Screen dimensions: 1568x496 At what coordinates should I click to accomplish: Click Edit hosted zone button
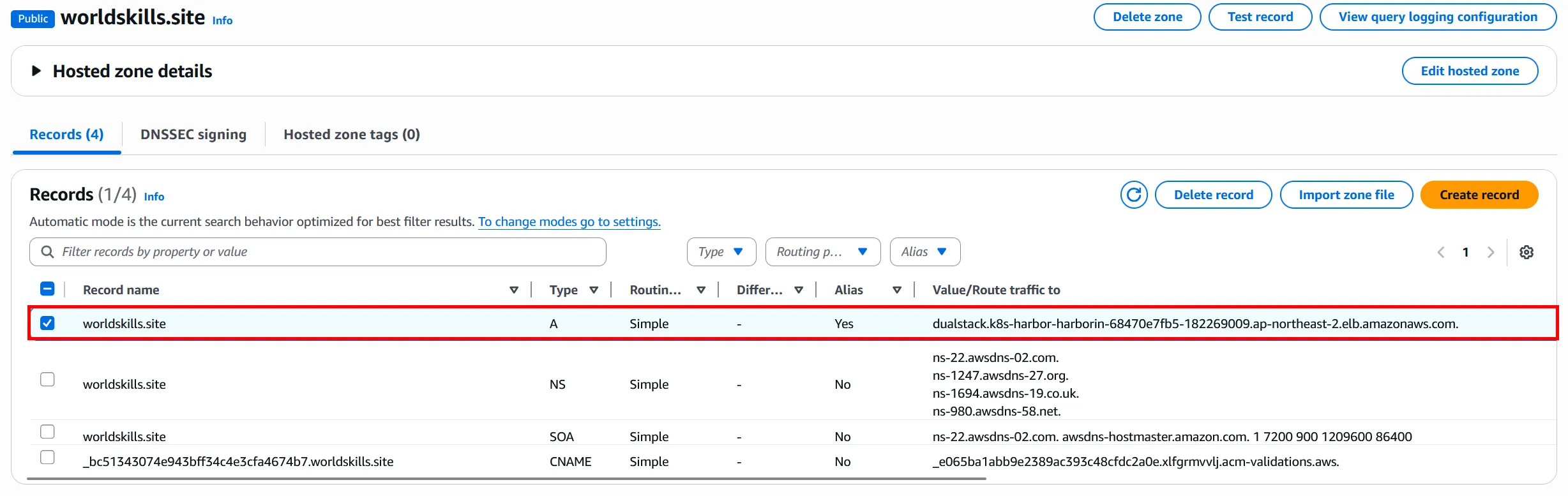[x=1470, y=71]
